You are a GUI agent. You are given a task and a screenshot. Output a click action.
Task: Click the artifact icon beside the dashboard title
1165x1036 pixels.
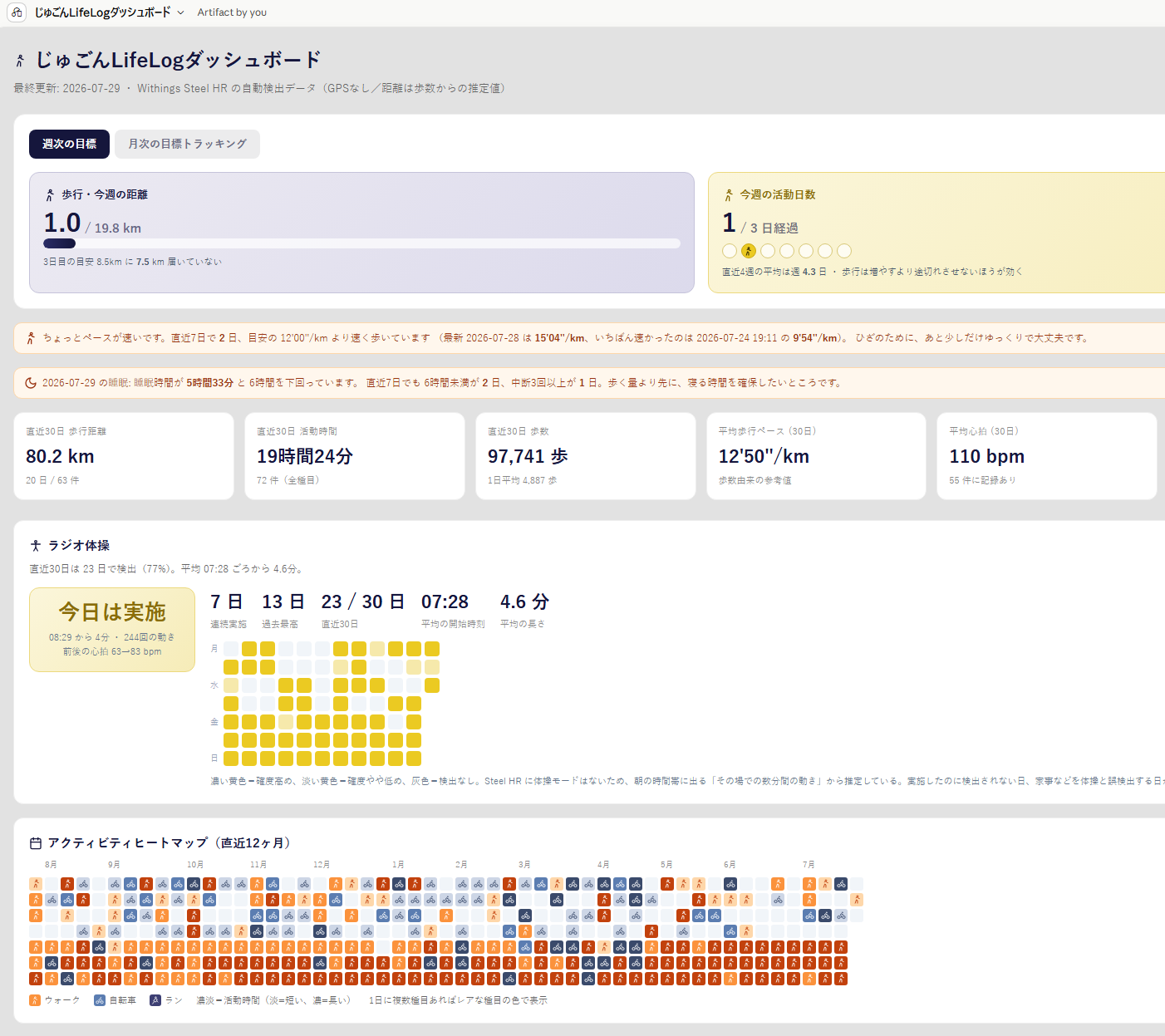(x=17, y=12)
